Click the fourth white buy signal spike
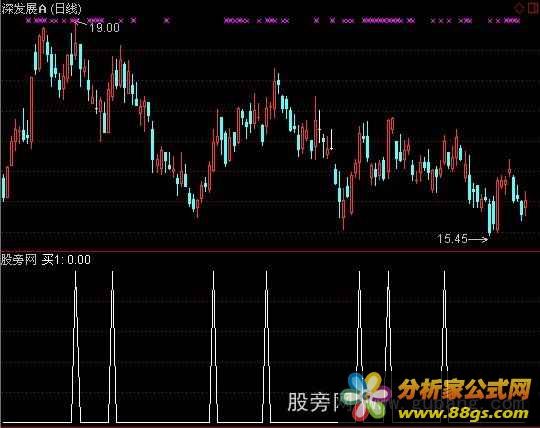Screen dimensions: 540x428 coord(266,346)
